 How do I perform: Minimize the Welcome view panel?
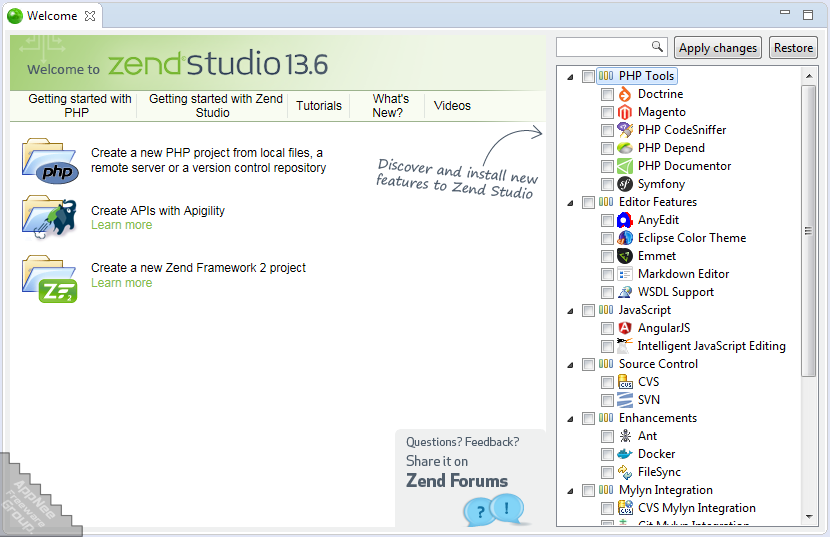pos(785,12)
